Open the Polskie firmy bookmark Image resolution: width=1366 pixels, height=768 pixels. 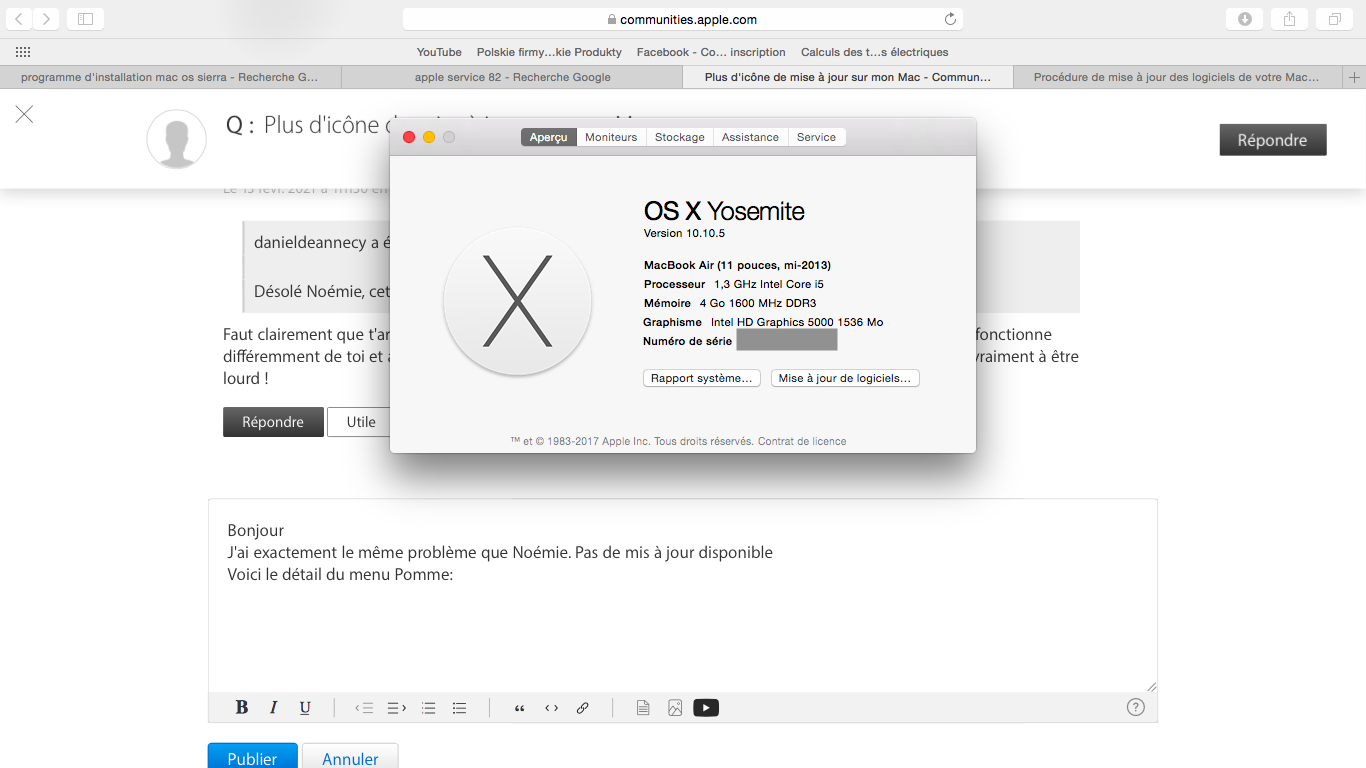pyautogui.click(x=549, y=52)
